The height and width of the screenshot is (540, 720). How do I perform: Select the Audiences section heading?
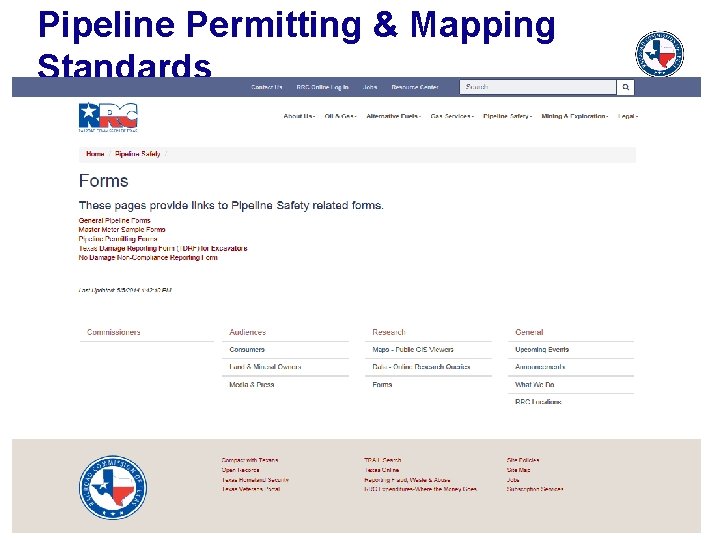(248, 332)
